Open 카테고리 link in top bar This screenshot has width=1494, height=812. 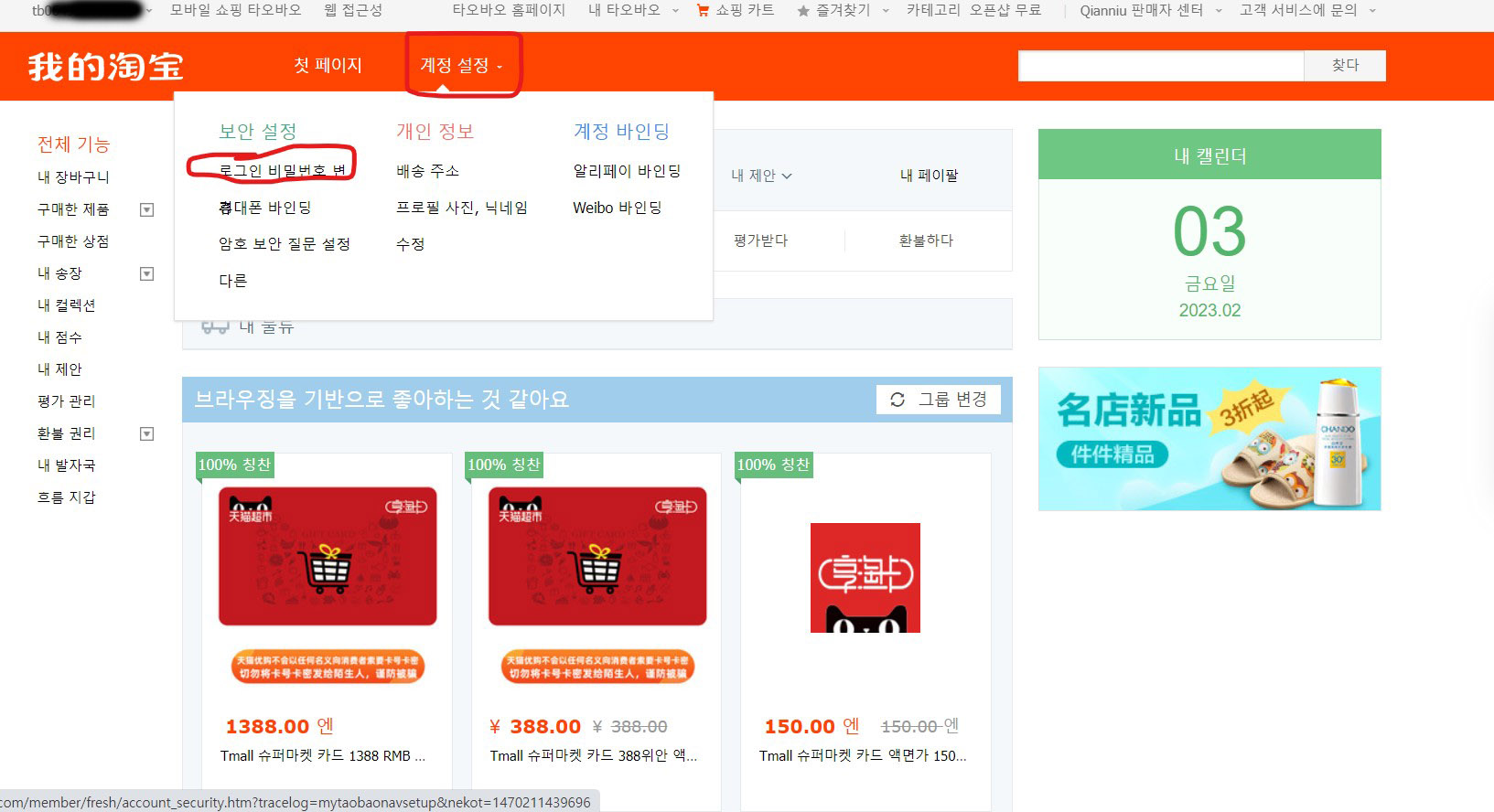point(933,11)
